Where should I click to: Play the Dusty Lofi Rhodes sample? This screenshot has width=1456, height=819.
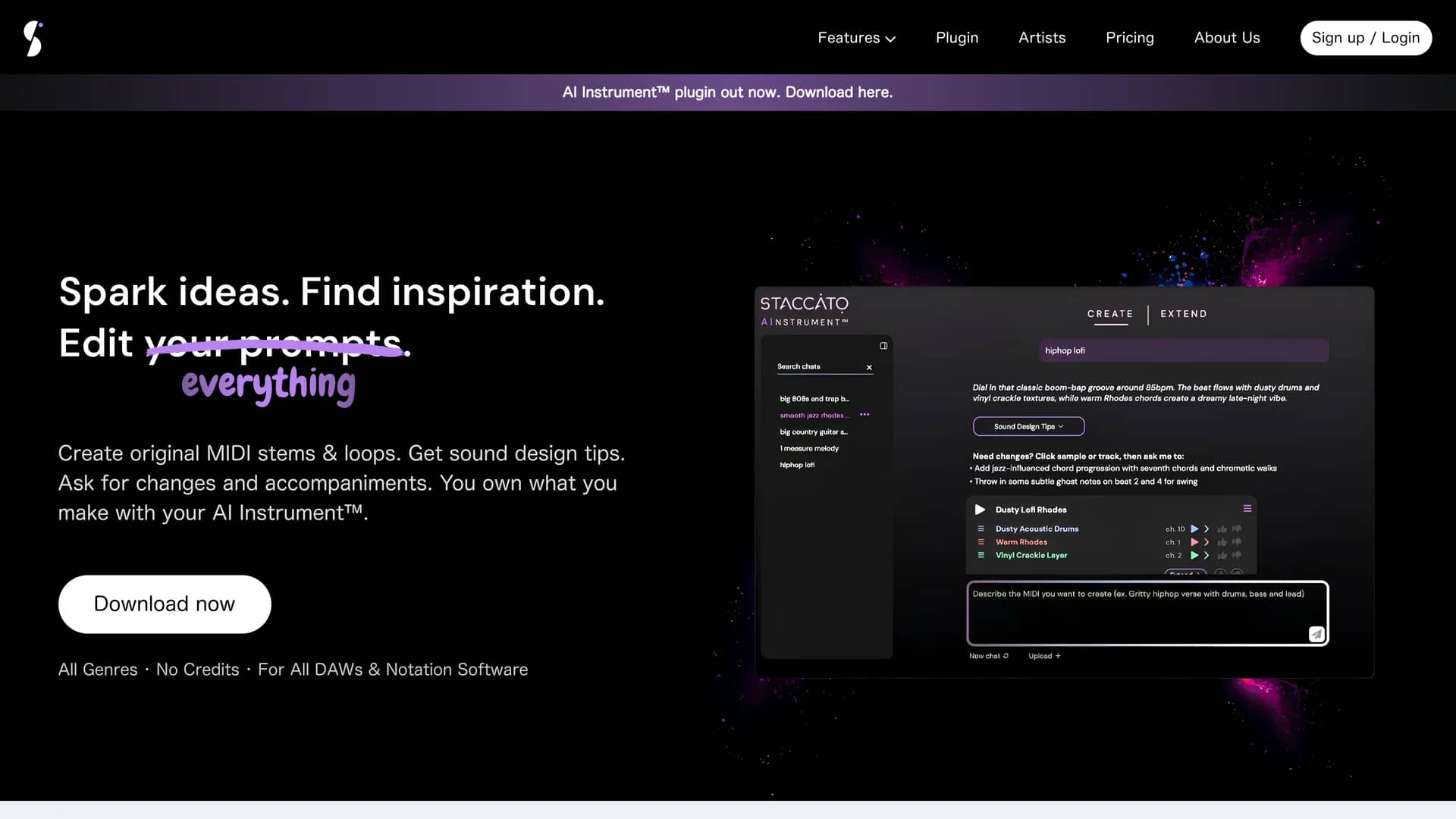(x=980, y=510)
